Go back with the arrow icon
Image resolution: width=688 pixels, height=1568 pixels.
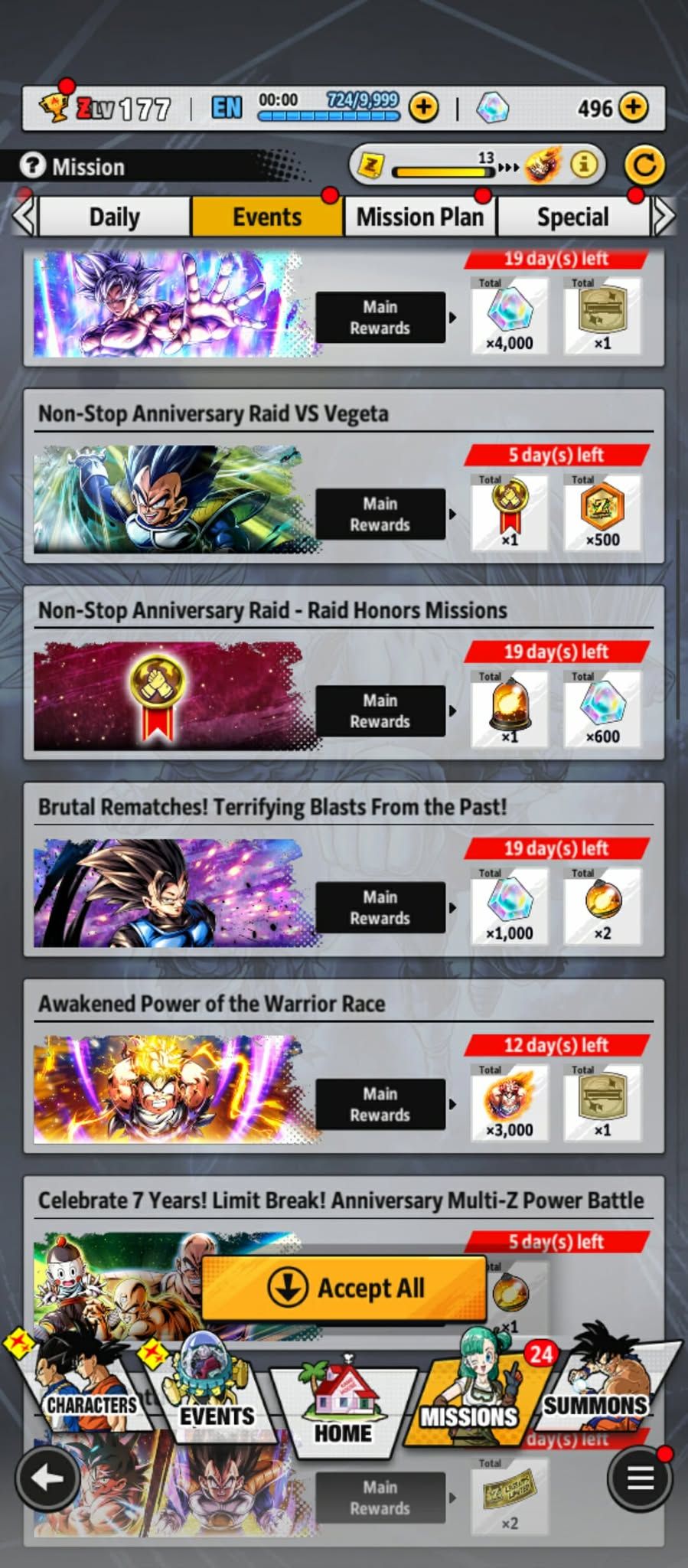[47, 1478]
